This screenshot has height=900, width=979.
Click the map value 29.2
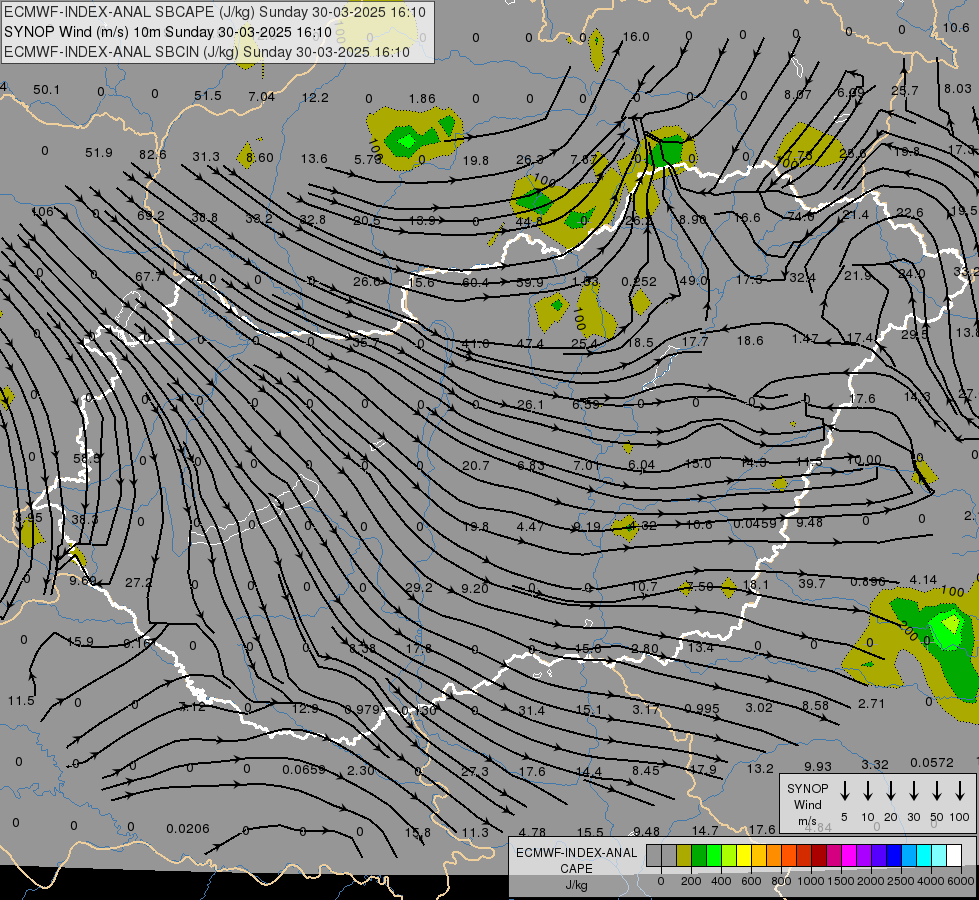[x=418, y=588]
